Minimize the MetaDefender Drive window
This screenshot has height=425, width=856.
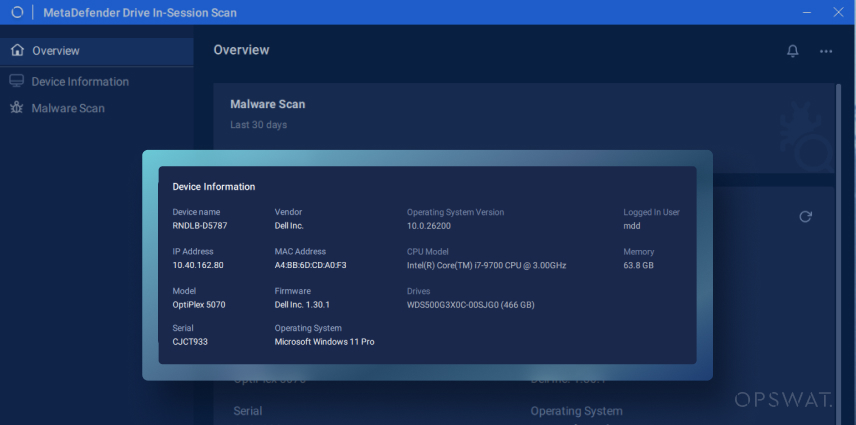click(x=807, y=12)
